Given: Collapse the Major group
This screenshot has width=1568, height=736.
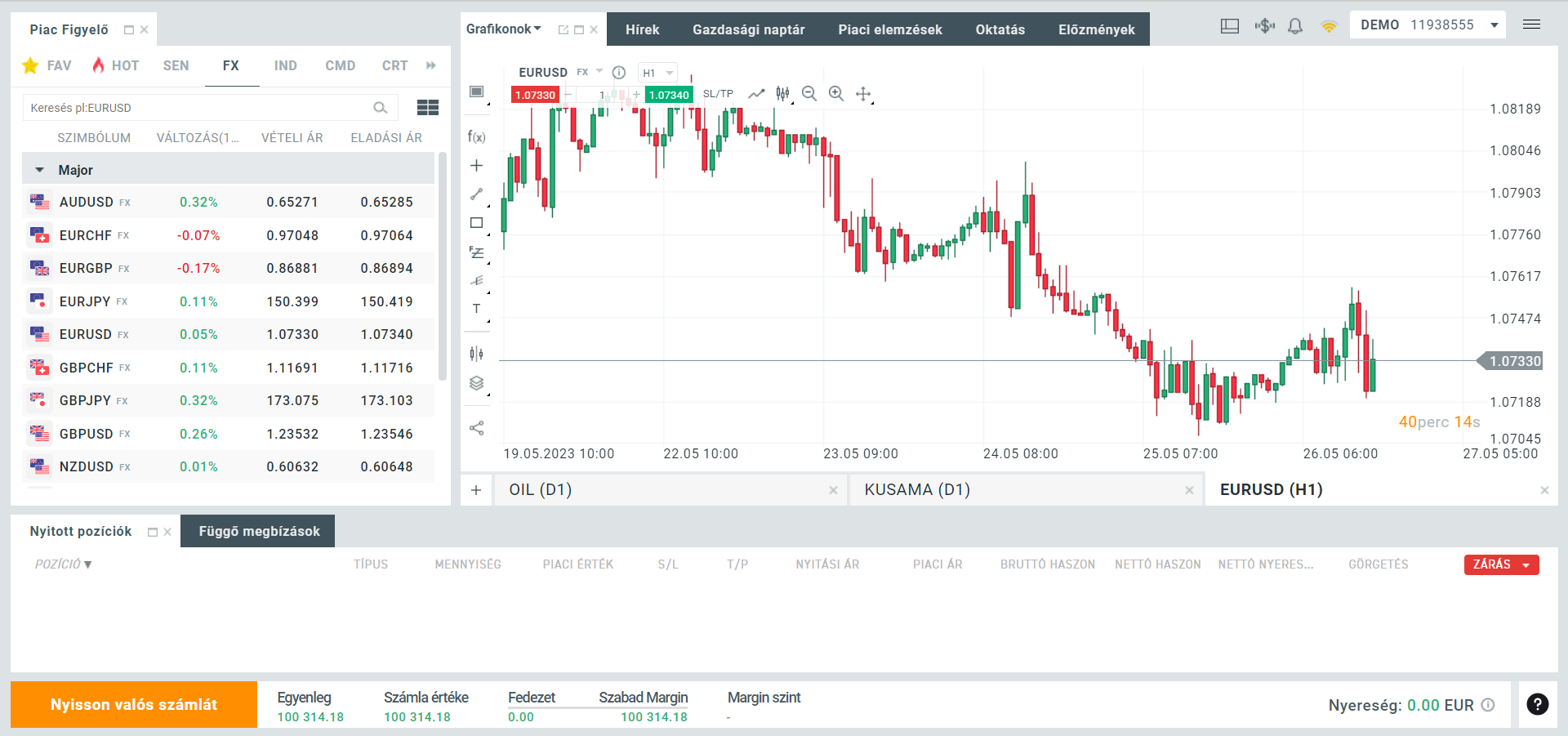Looking at the screenshot, I should click(x=39, y=170).
